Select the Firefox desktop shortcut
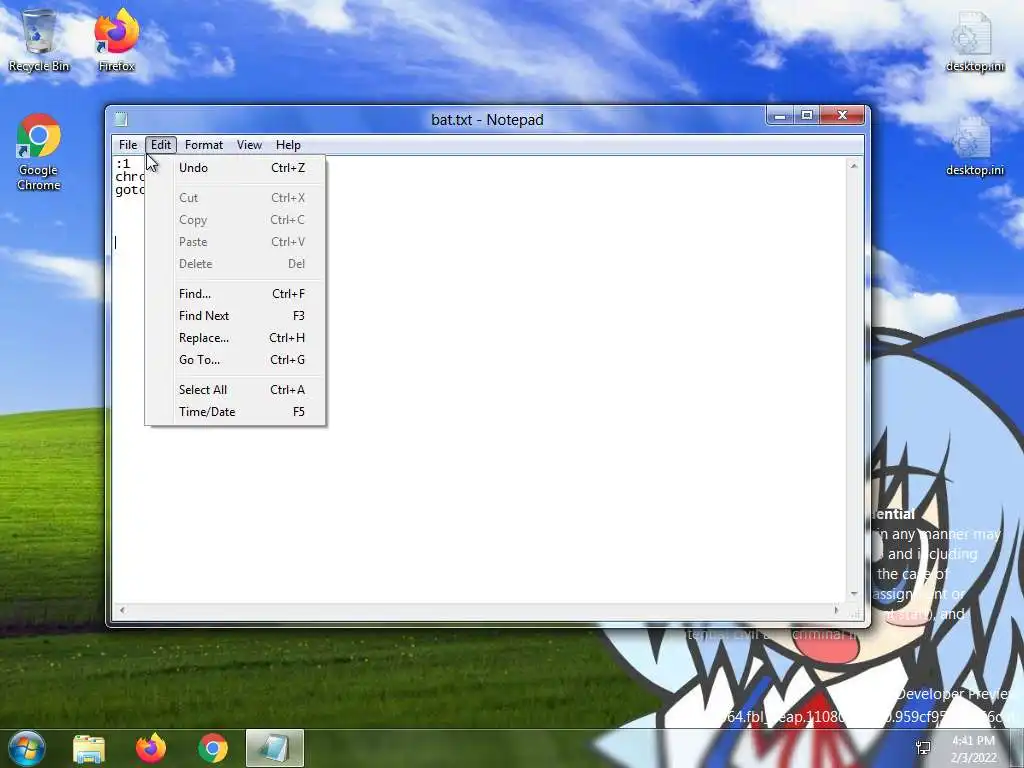 point(116,40)
